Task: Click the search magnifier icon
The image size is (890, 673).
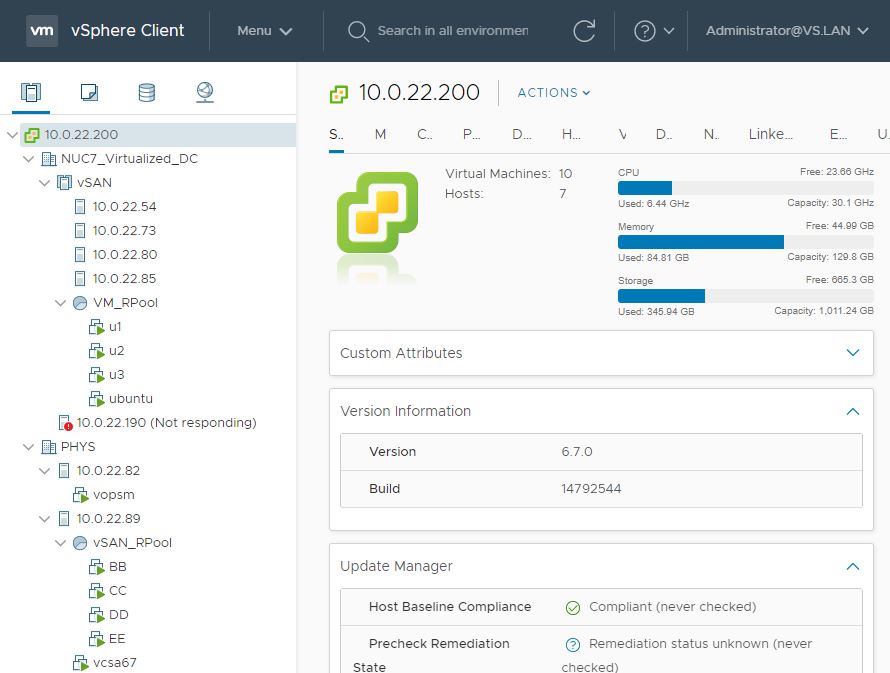Action: (358, 31)
